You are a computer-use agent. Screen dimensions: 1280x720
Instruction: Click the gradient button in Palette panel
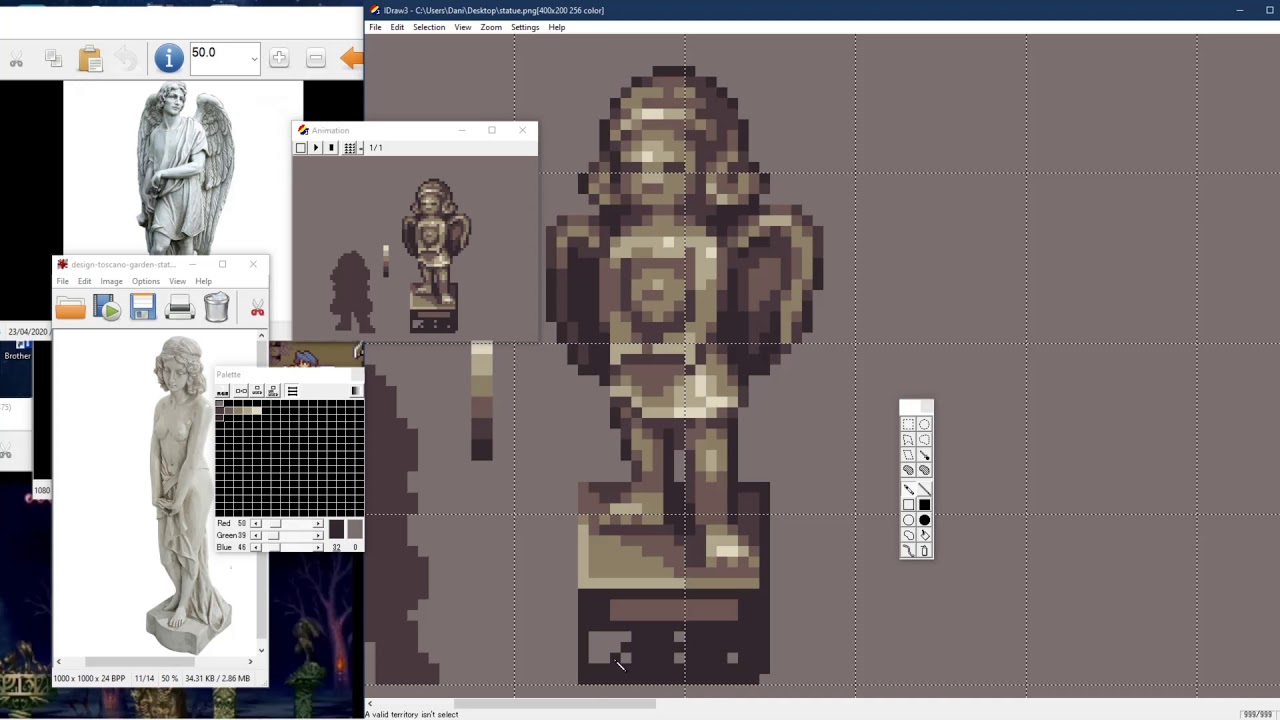point(355,390)
